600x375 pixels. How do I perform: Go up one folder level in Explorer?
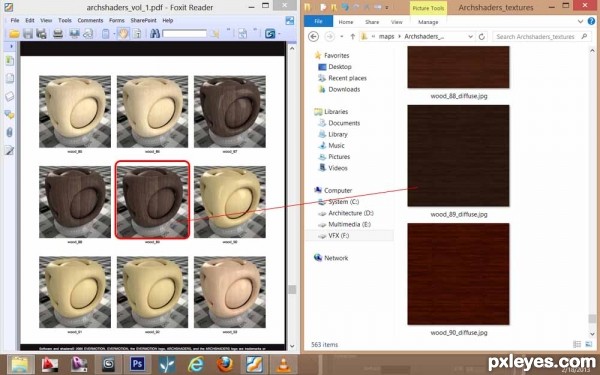pos(352,36)
